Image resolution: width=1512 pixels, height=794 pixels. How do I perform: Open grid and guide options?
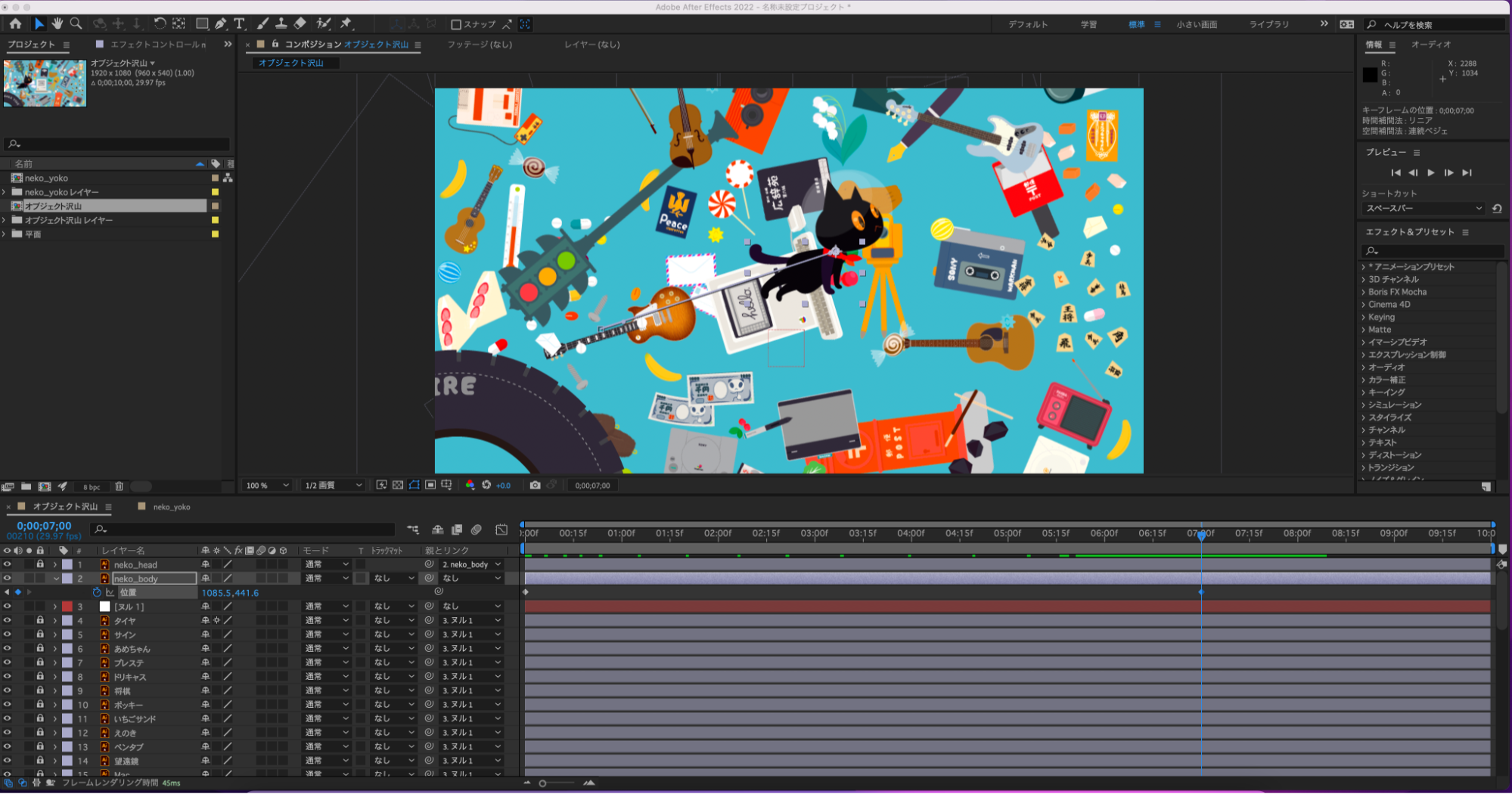point(447,485)
